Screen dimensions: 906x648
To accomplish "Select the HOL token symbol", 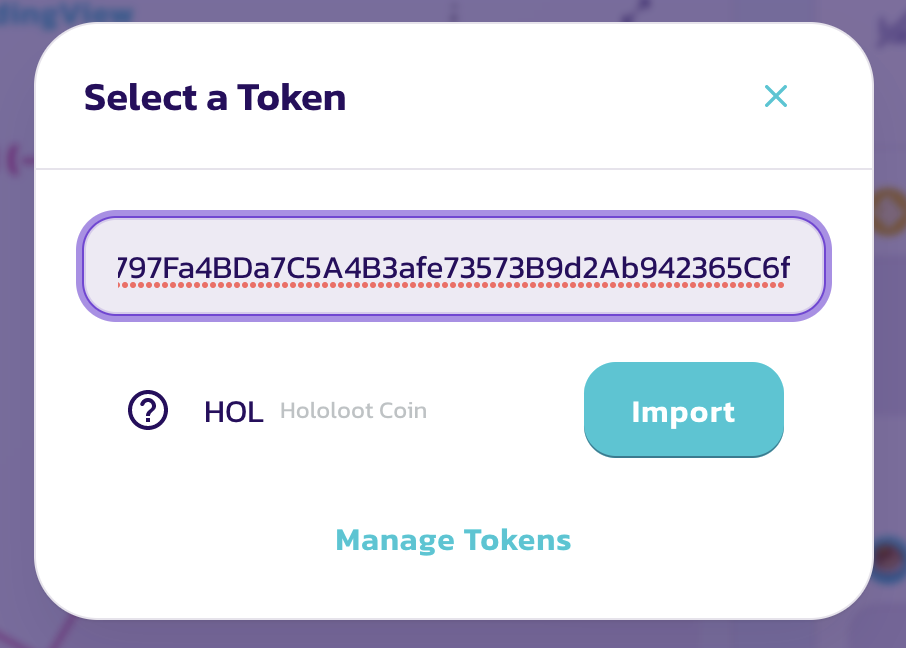I will [233, 411].
